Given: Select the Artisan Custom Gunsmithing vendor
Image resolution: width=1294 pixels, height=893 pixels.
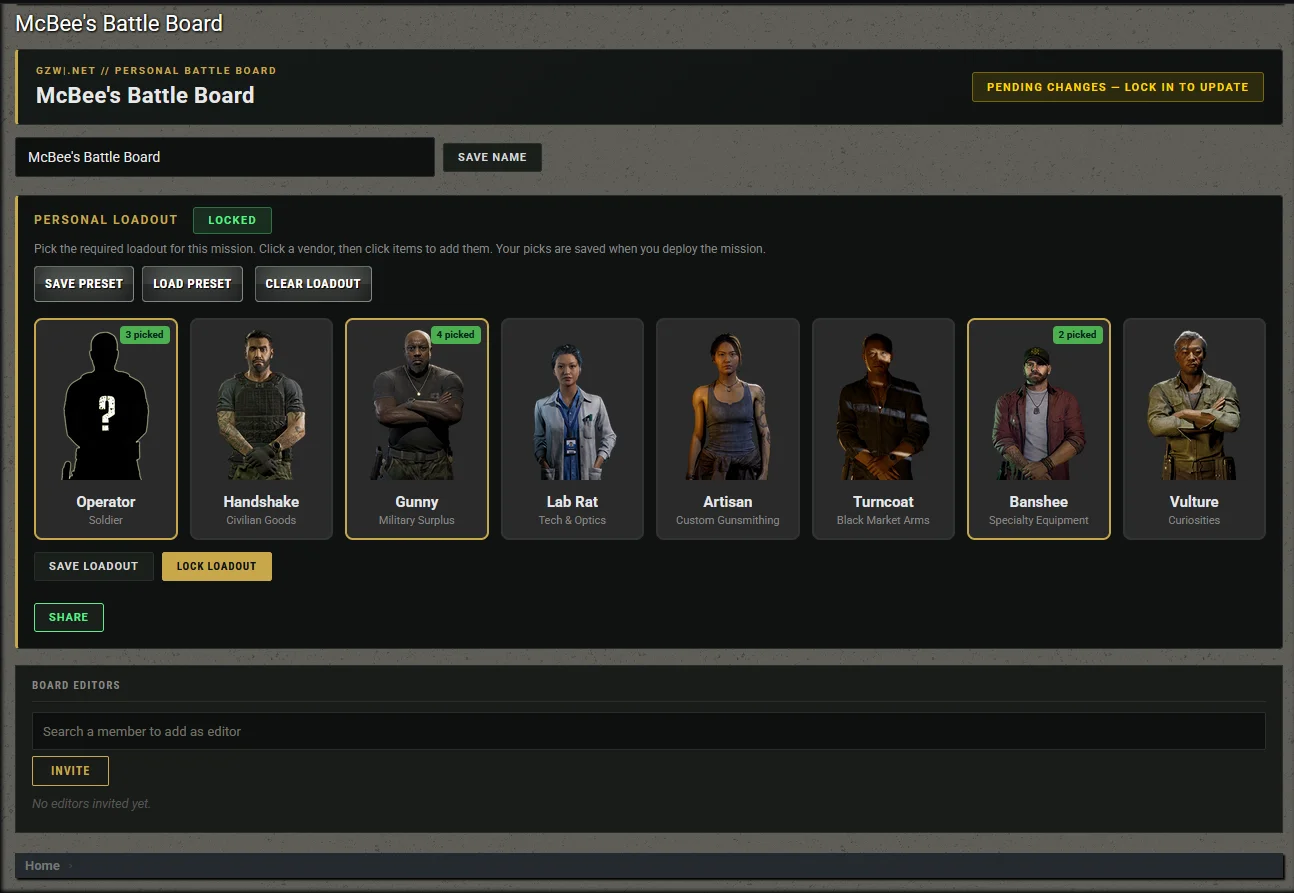Looking at the screenshot, I should 728,429.
